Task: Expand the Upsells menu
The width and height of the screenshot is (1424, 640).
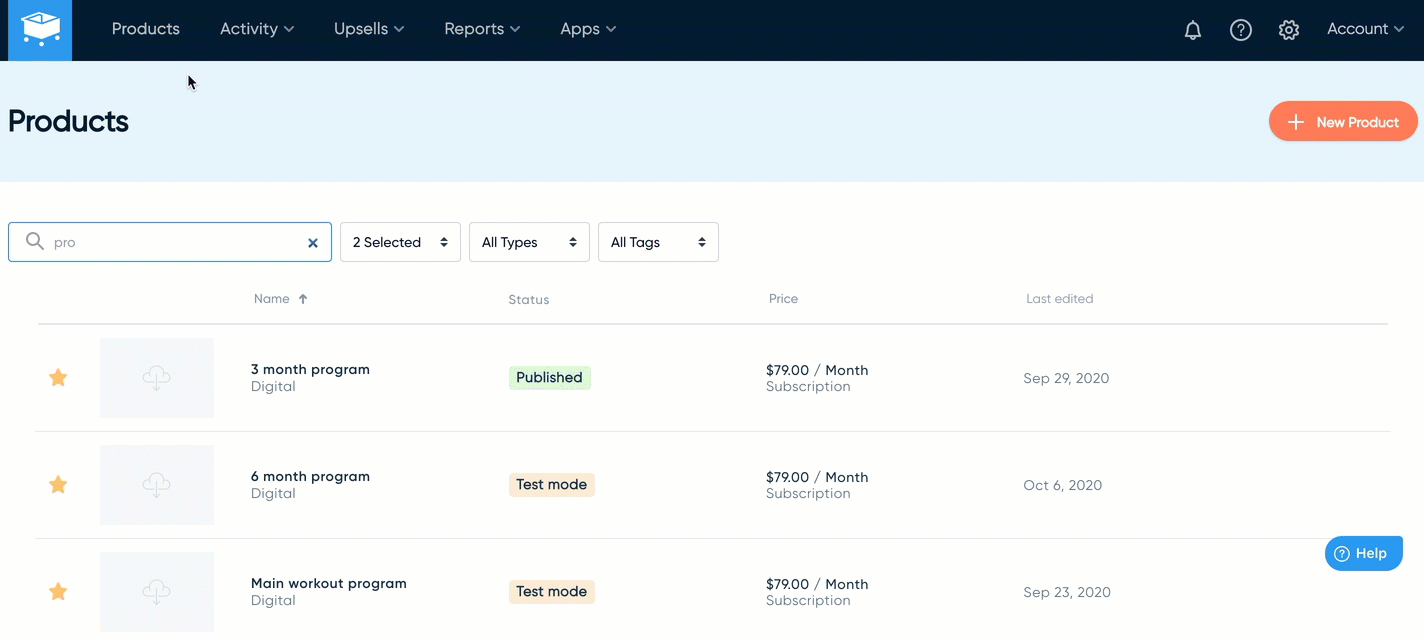Action: pos(369,29)
